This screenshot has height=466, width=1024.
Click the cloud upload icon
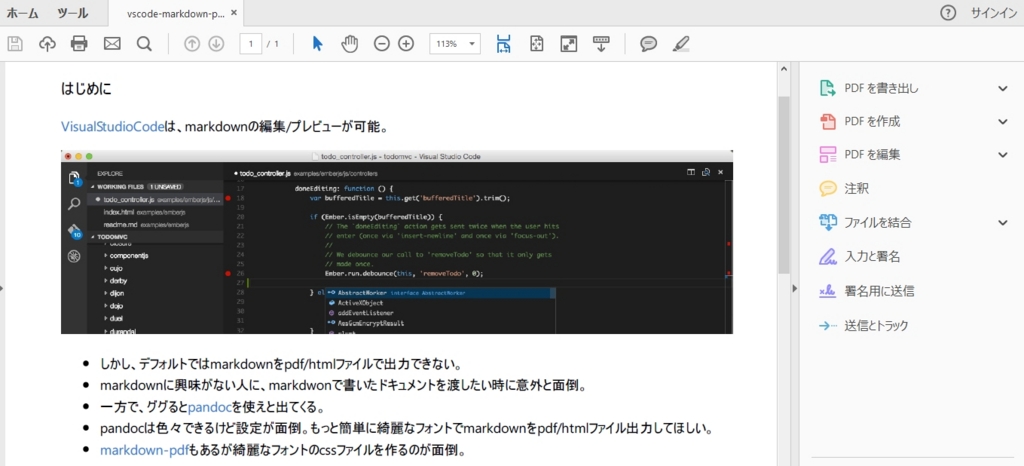(x=47, y=44)
